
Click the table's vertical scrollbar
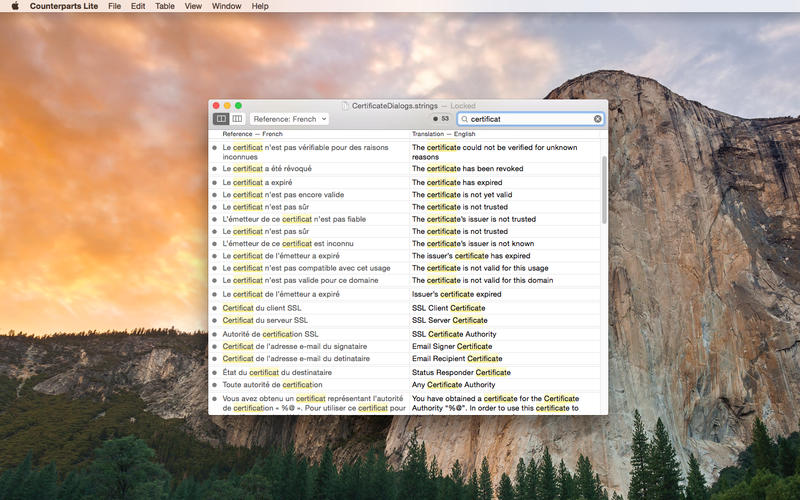point(604,190)
